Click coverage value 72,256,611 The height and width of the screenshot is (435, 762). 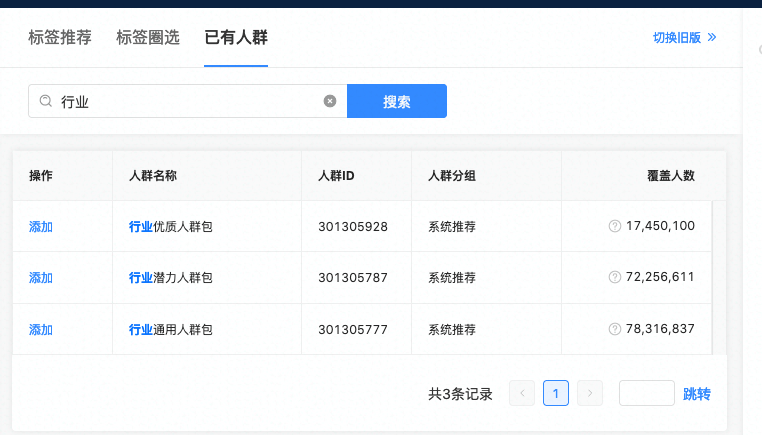click(x=660, y=277)
